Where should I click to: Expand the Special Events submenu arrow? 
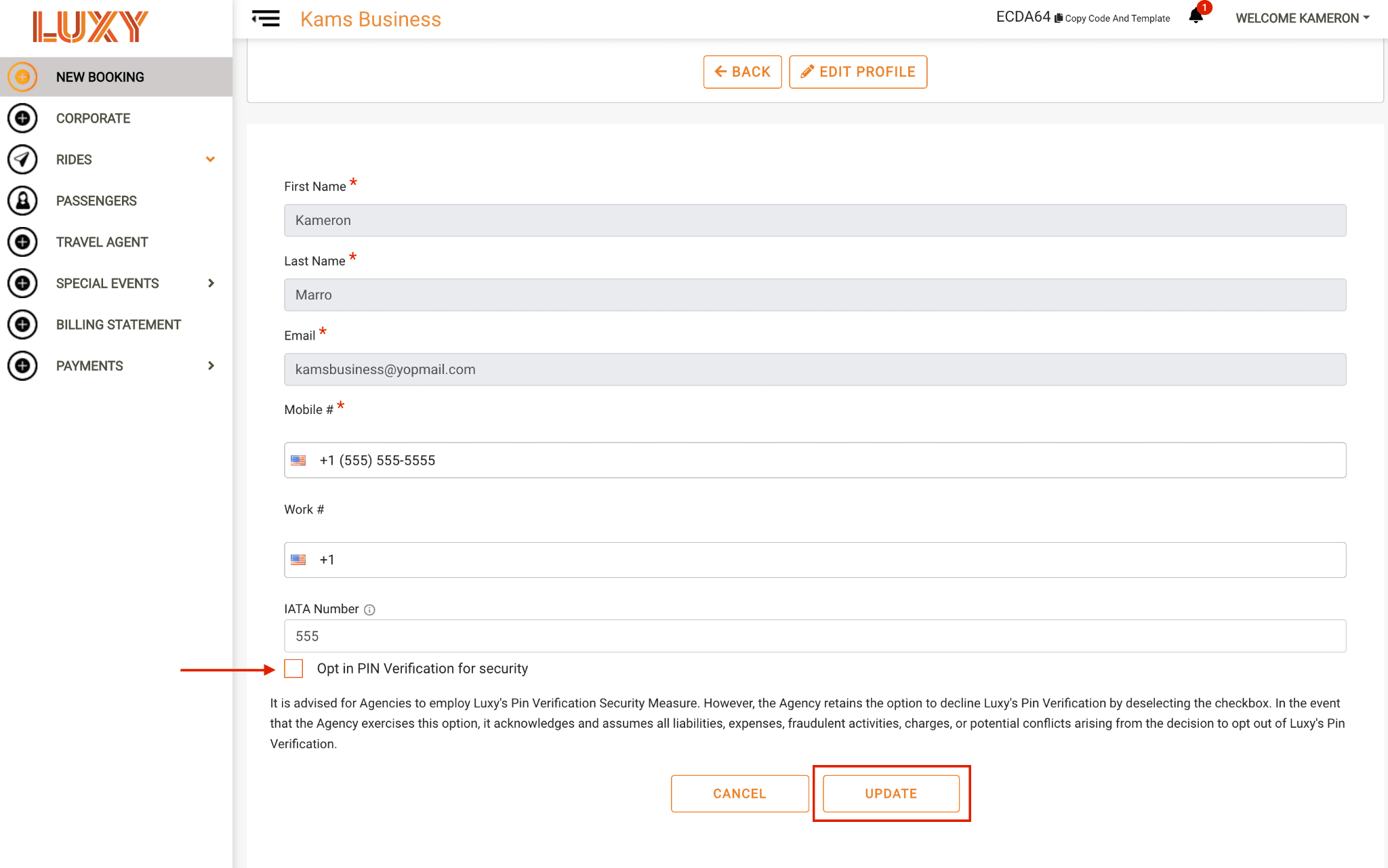(211, 283)
